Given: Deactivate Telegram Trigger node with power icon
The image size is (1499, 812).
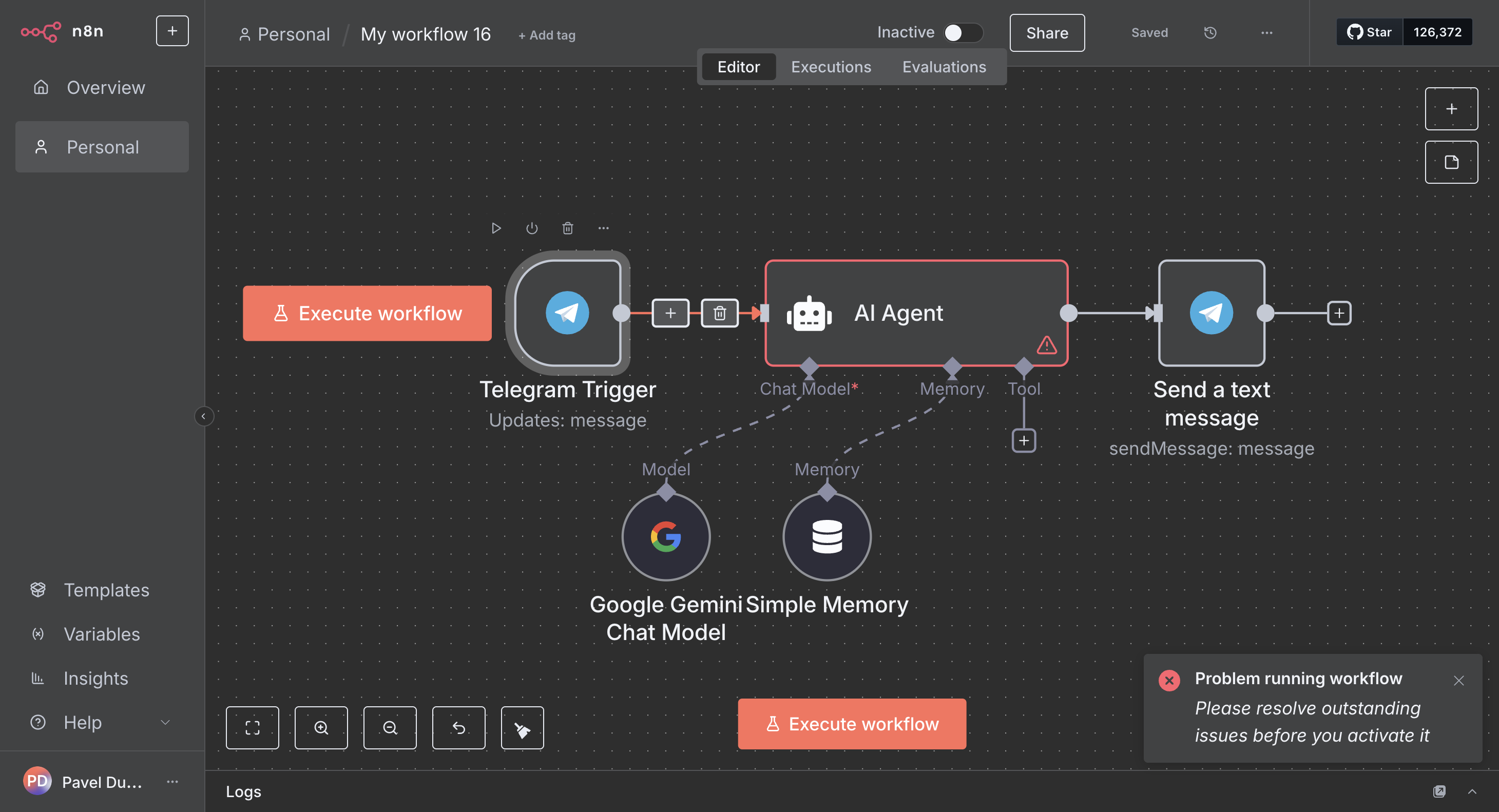Looking at the screenshot, I should [x=531, y=228].
